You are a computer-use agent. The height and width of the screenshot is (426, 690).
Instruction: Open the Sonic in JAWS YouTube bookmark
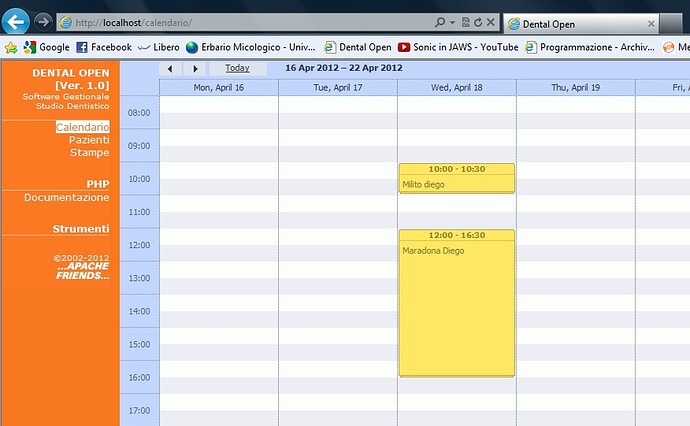(x=458, y=47)
